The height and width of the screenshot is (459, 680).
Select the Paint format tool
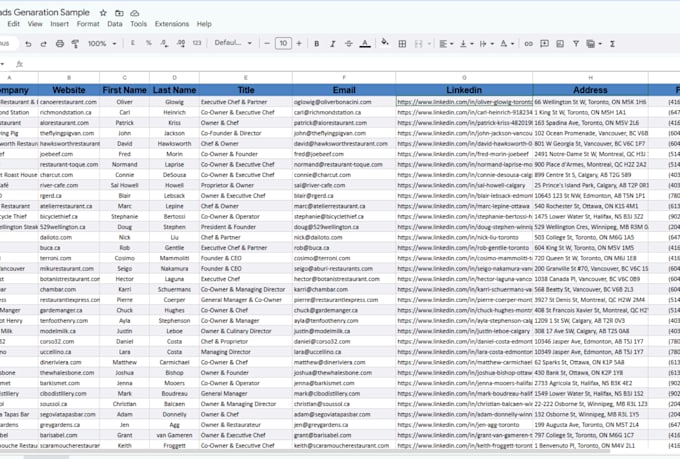(75, 44)
